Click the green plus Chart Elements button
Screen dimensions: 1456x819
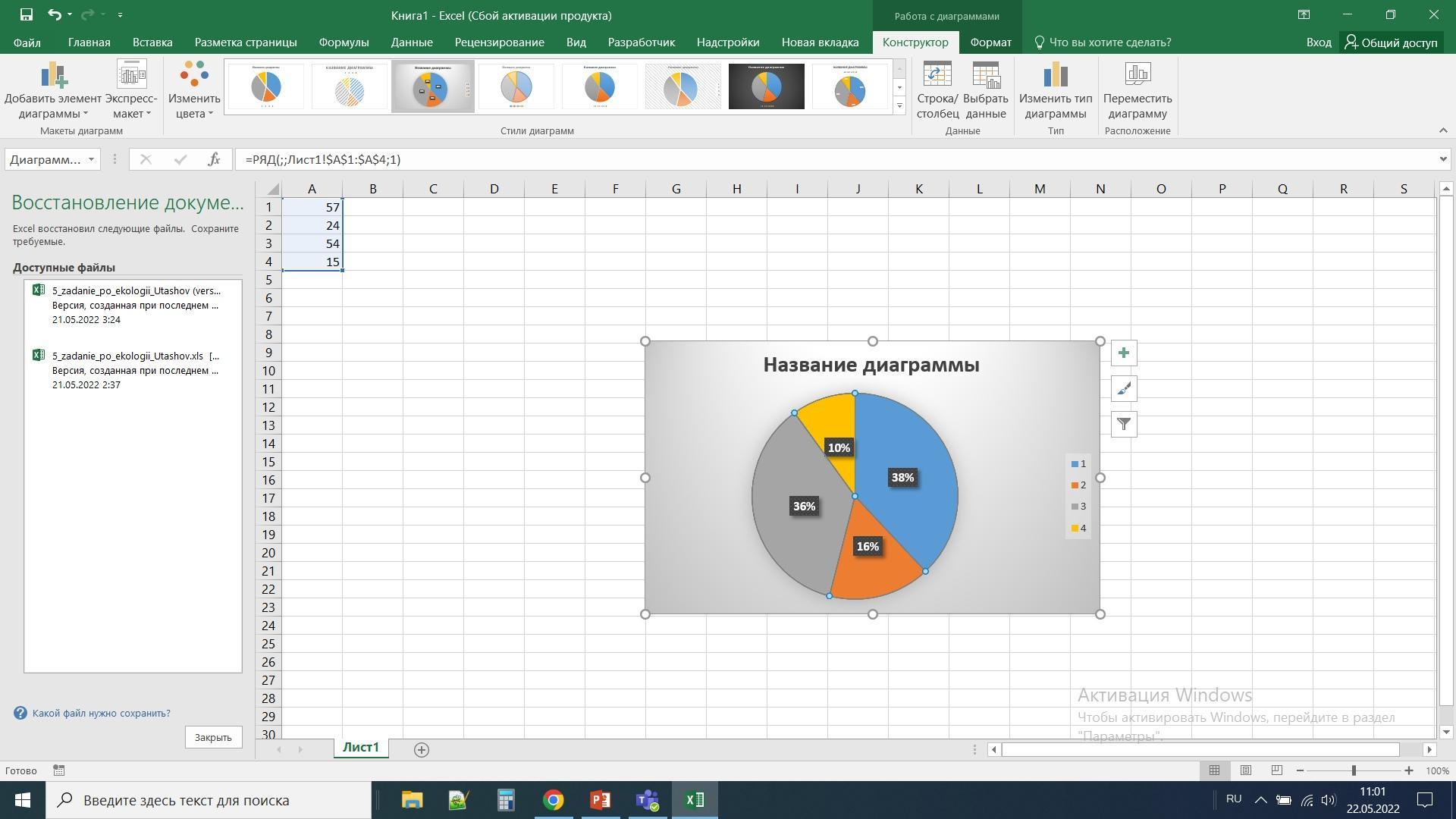click(1123, 353)
